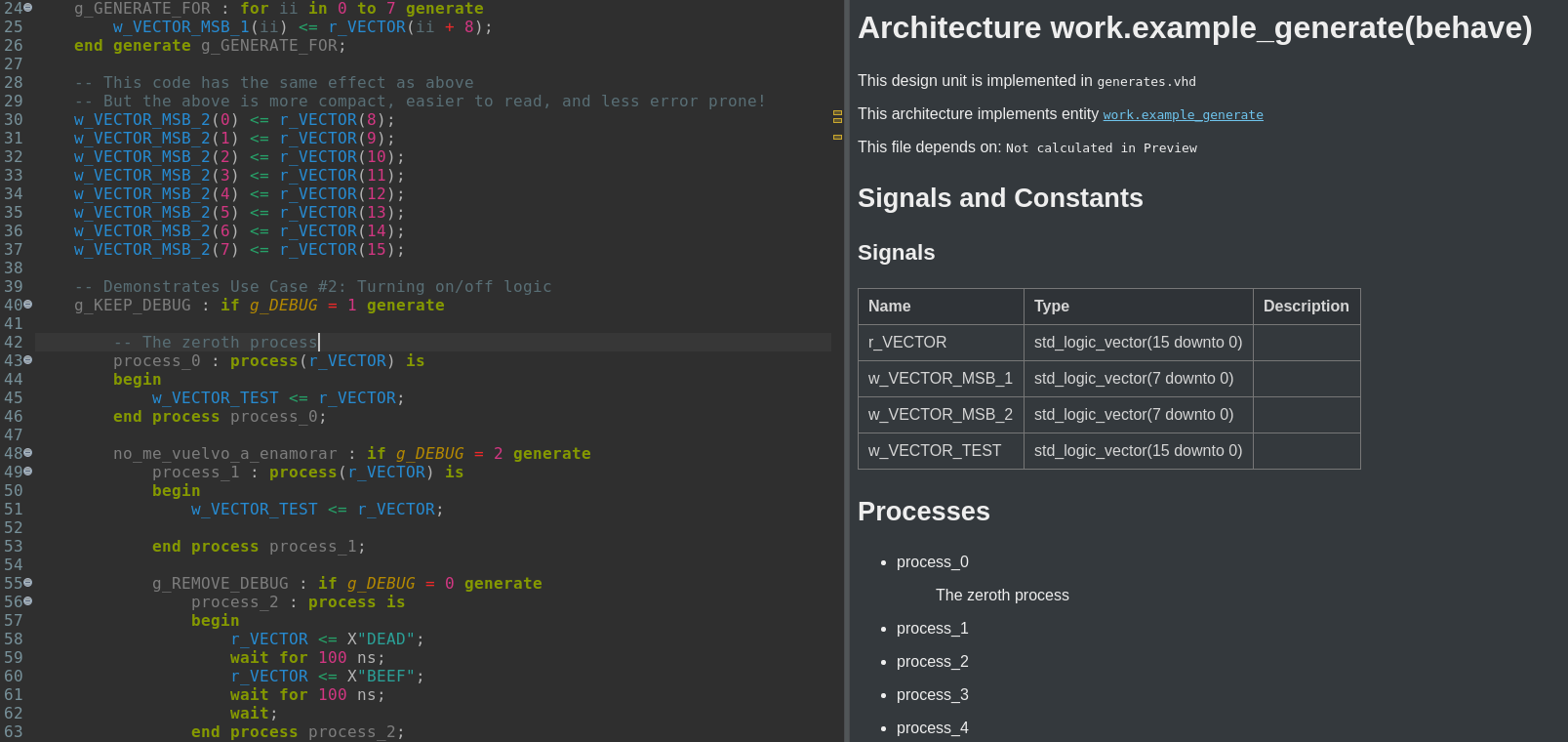Click the no_me_vuelvo_a_enamorar label in editor
1568x742 pixels.
click(x=225, y=454)
